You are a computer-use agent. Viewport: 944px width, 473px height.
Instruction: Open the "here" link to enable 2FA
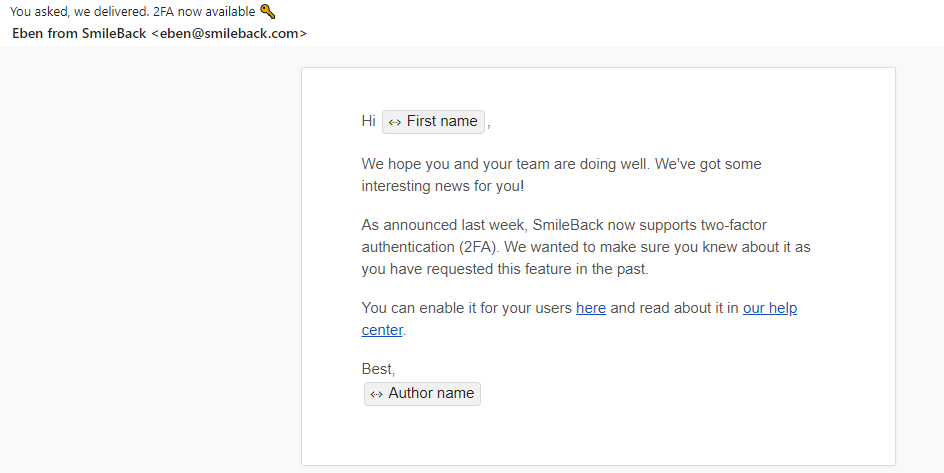[591, 308]
